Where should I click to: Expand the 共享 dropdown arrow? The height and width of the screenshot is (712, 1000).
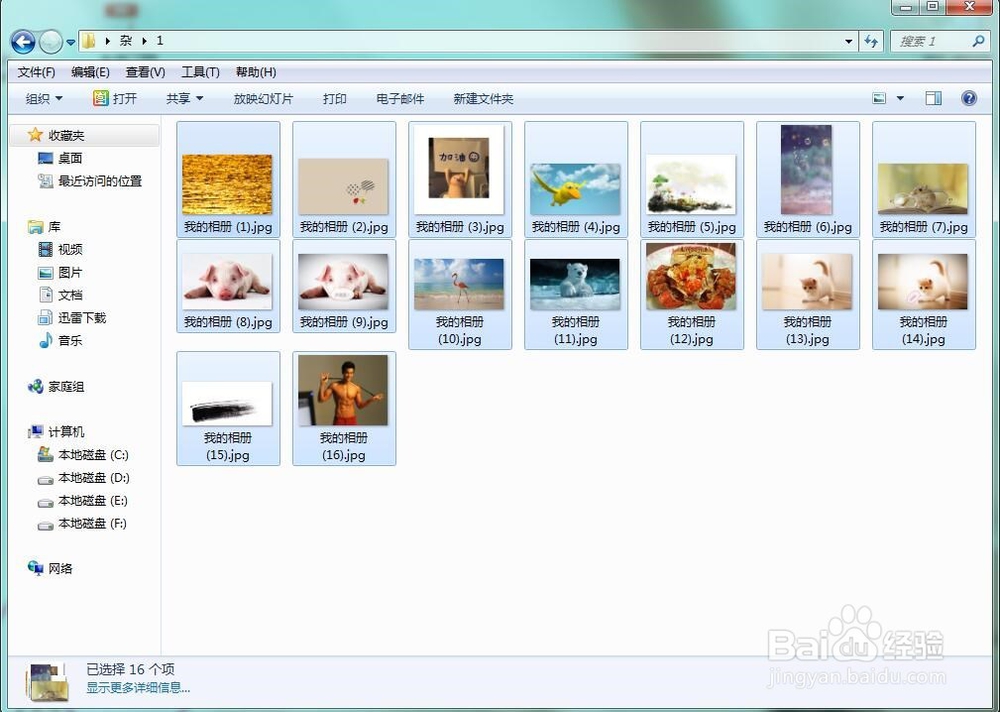tap(200, 98)
